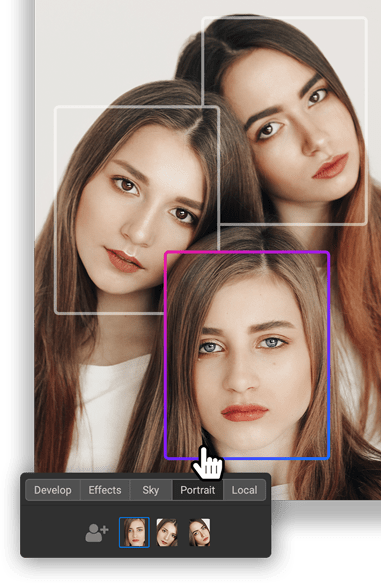This screenshot has width=381, height=583.
Task: Click the purple top edge of highlighted face frame
Action: click(247, 252)
